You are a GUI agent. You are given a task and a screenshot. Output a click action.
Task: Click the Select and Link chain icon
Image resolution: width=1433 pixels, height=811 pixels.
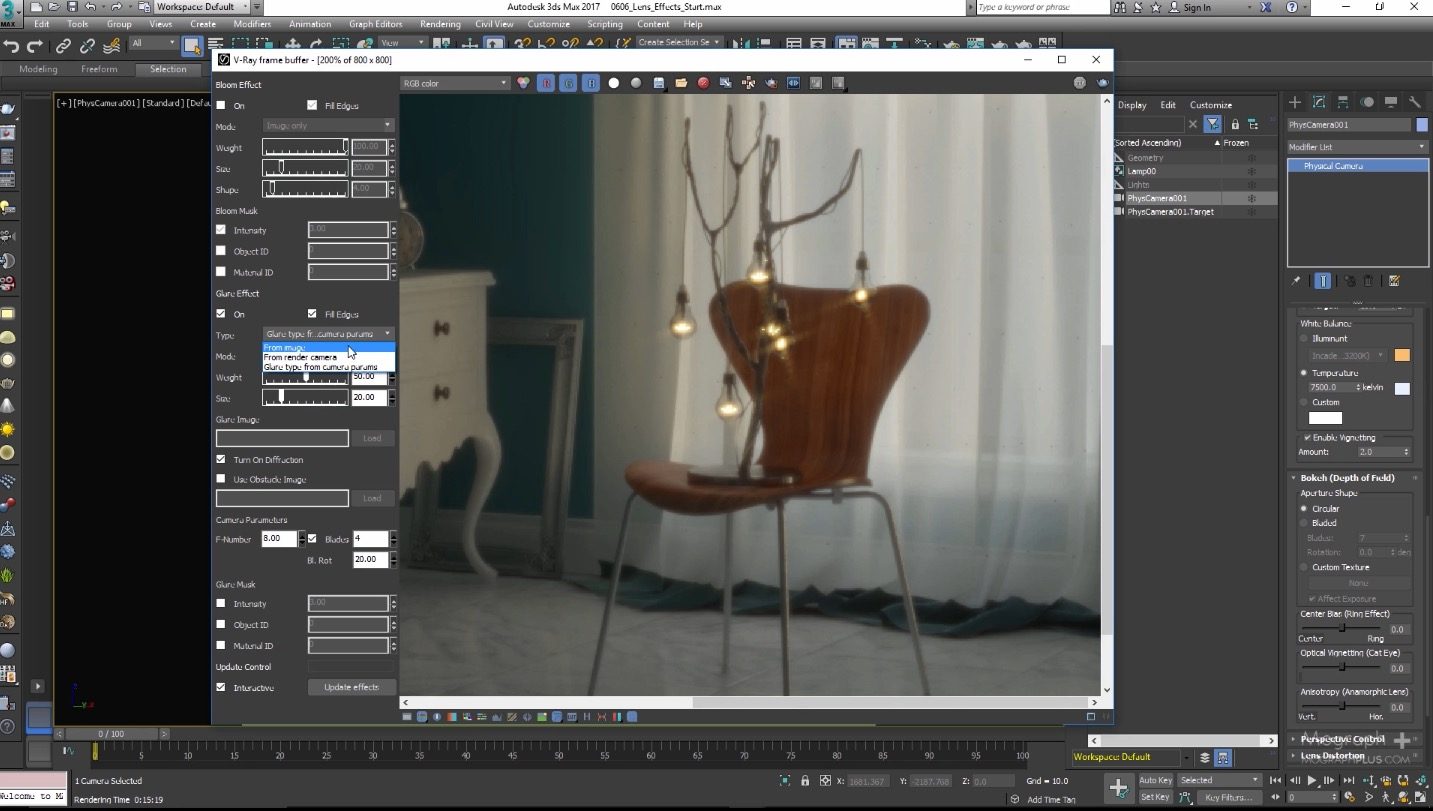point(63,45)
